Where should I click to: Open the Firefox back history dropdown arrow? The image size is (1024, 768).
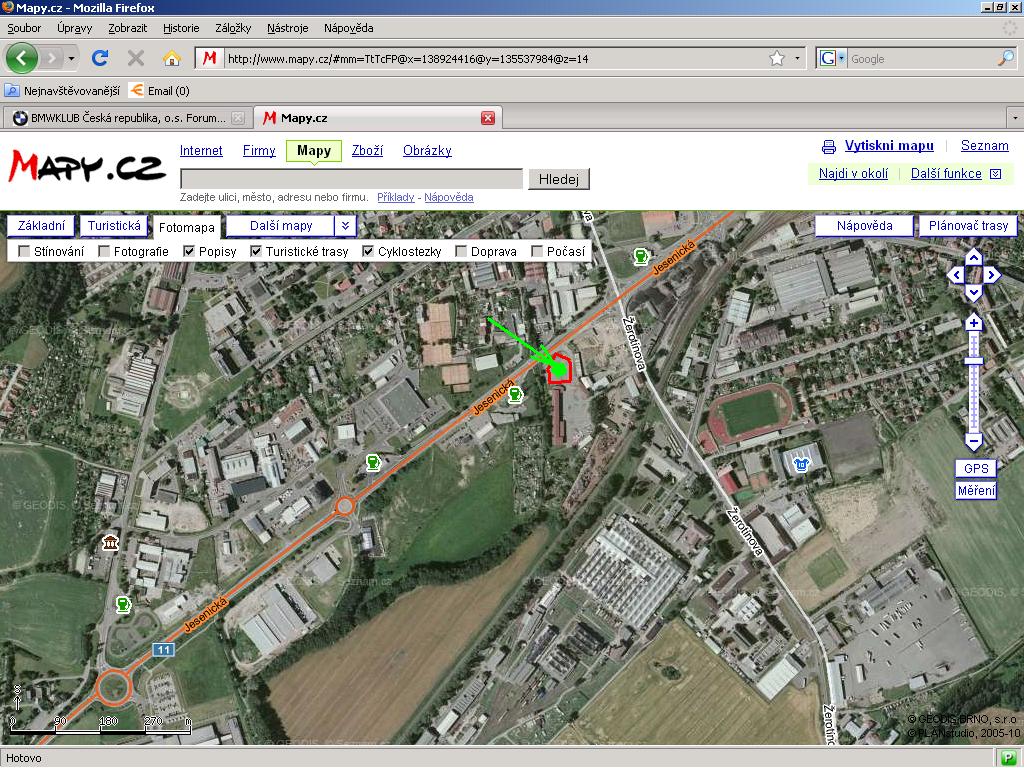click(x=71, y=58)
